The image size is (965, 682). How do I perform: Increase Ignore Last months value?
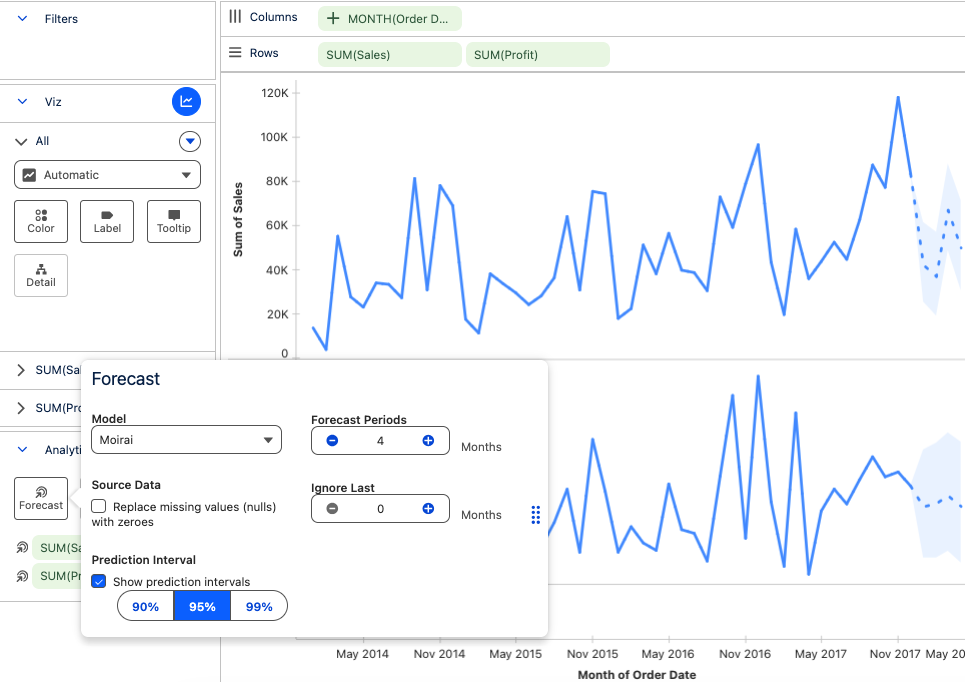coord(428,508)
